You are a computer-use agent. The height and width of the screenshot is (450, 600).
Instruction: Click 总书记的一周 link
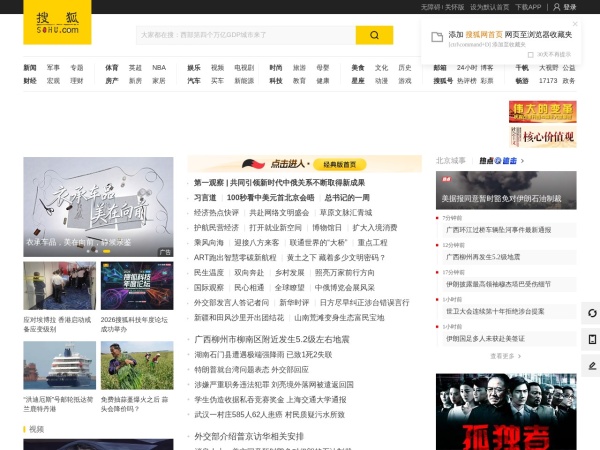click(x=347, y=198)
